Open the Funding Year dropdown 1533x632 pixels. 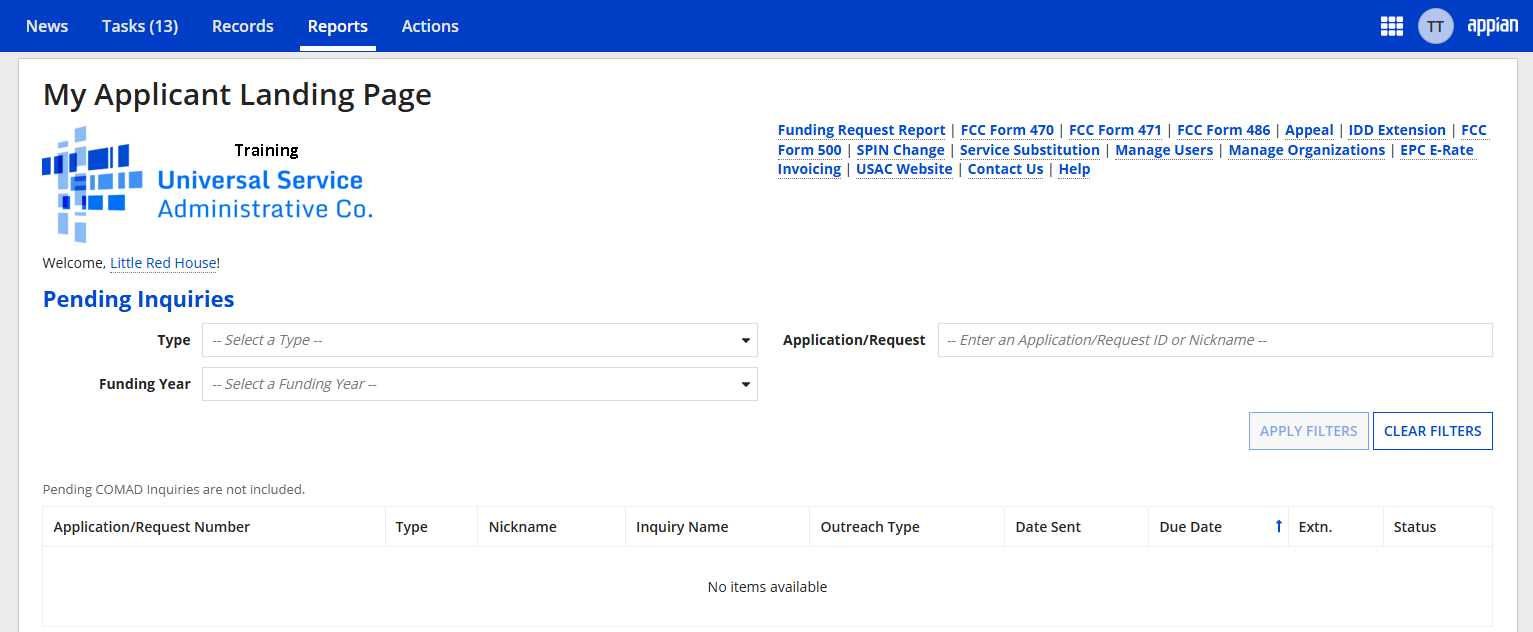pyautogui.click(x=480, y=384)
